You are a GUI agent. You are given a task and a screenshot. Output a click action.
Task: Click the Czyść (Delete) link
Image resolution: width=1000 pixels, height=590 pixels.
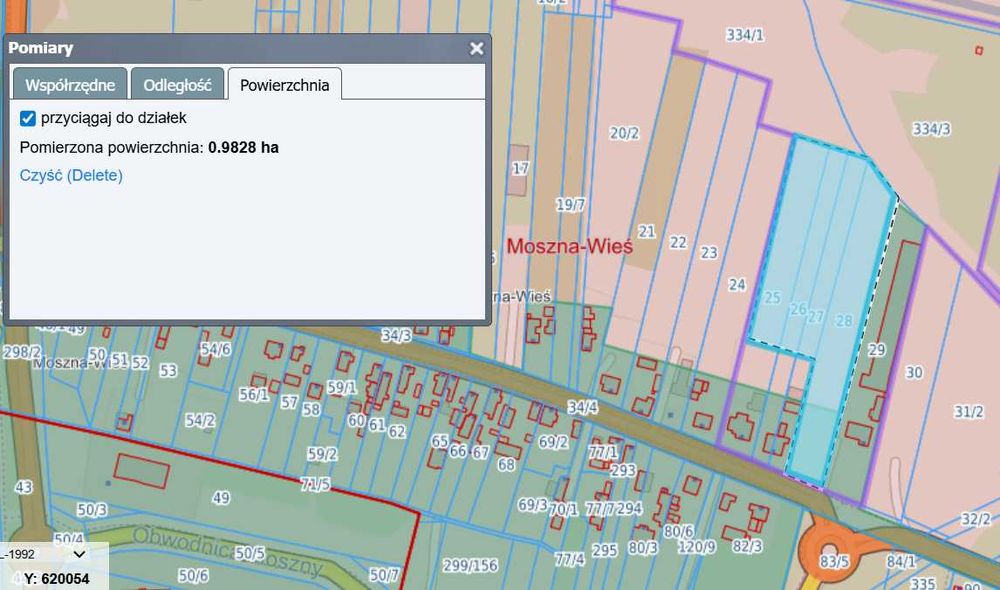coord(71,175)
